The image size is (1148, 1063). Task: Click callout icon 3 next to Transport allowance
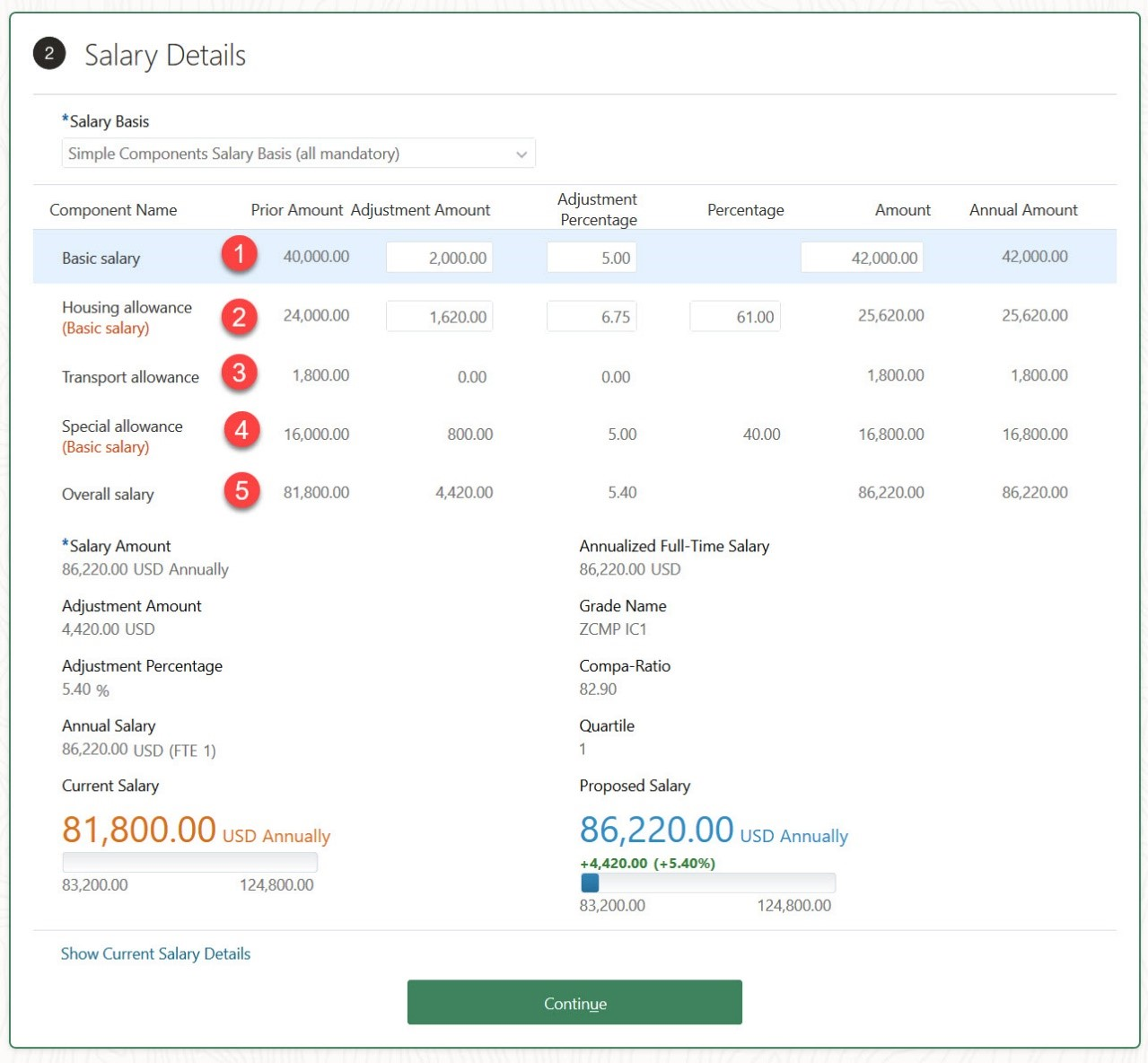click(x=238, y=372)
